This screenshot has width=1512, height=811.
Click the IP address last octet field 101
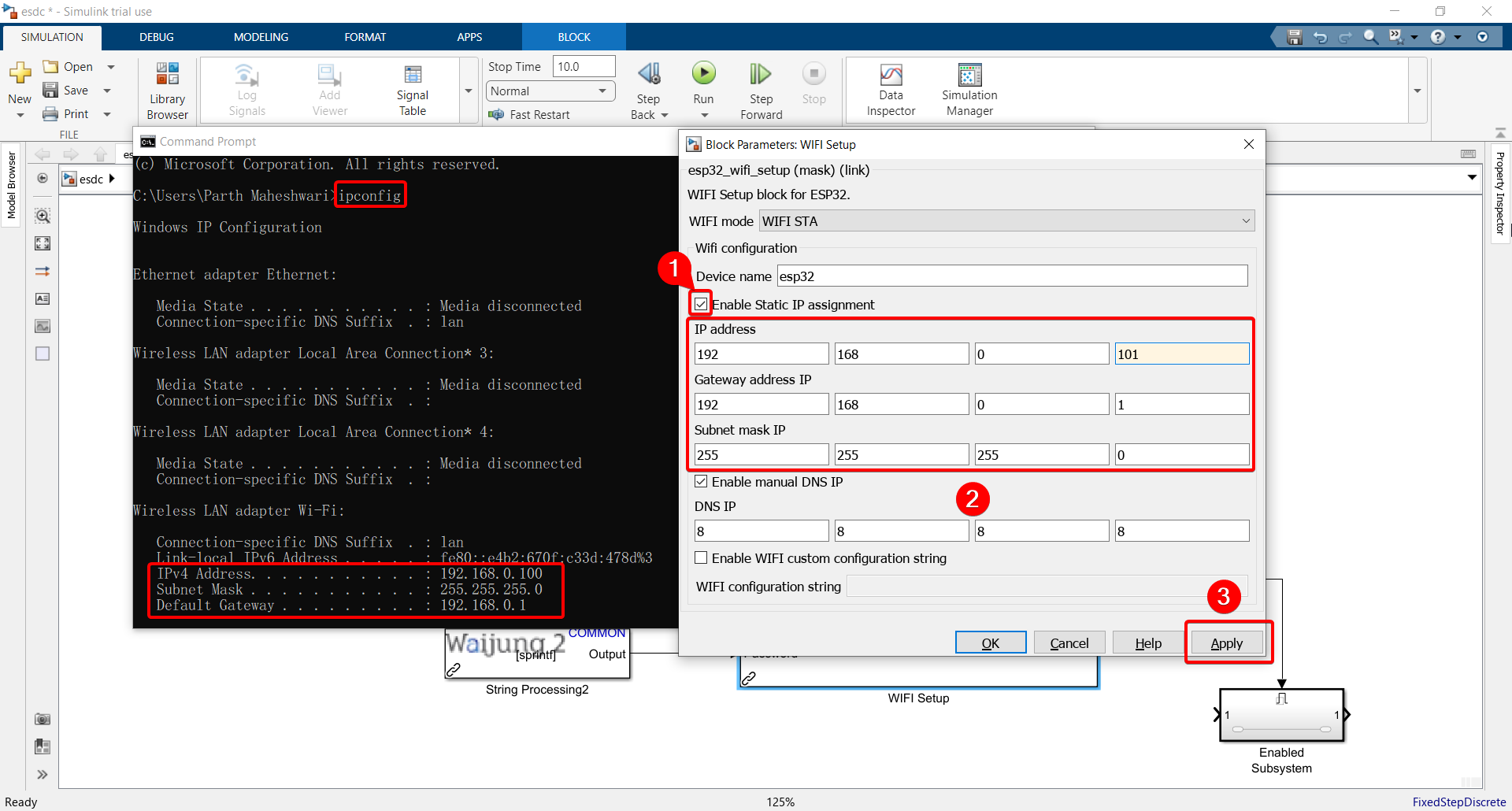[x=1181, y=354]
